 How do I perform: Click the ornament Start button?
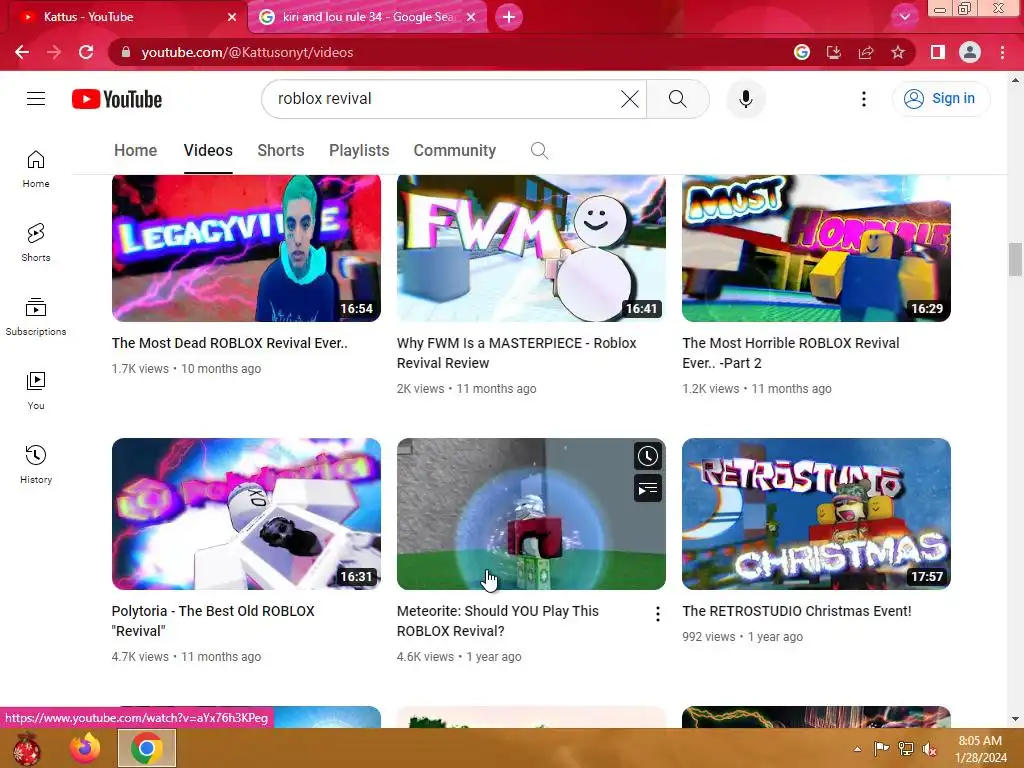(26, 748)
